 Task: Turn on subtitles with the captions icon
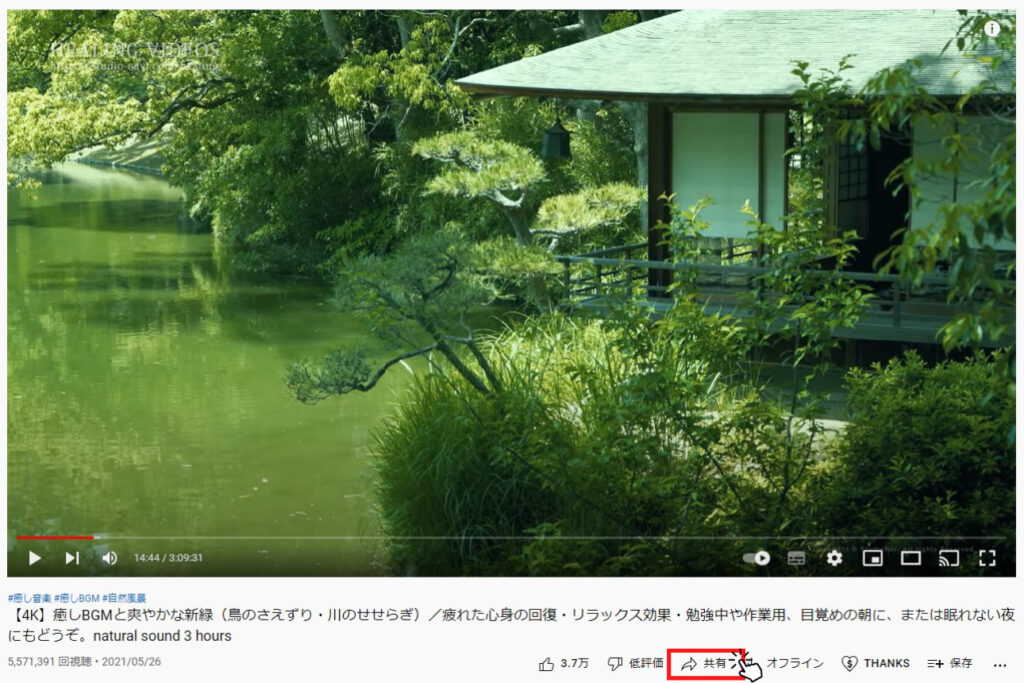click(x=796, y=558)
